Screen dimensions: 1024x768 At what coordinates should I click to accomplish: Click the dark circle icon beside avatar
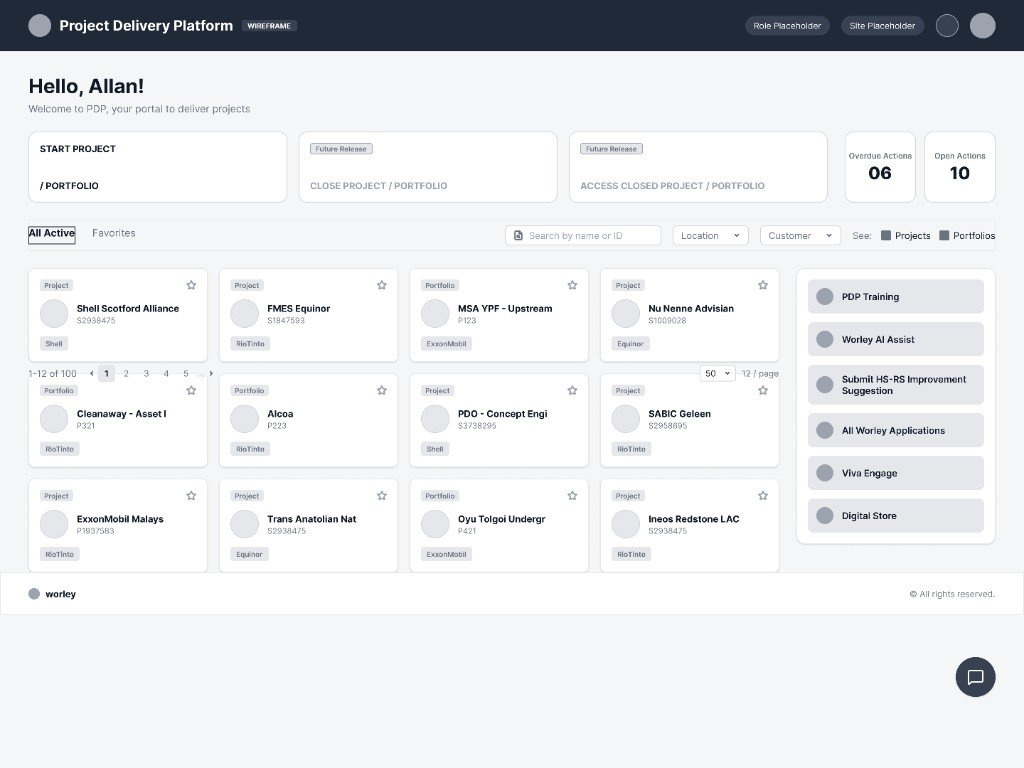(947, 25)
